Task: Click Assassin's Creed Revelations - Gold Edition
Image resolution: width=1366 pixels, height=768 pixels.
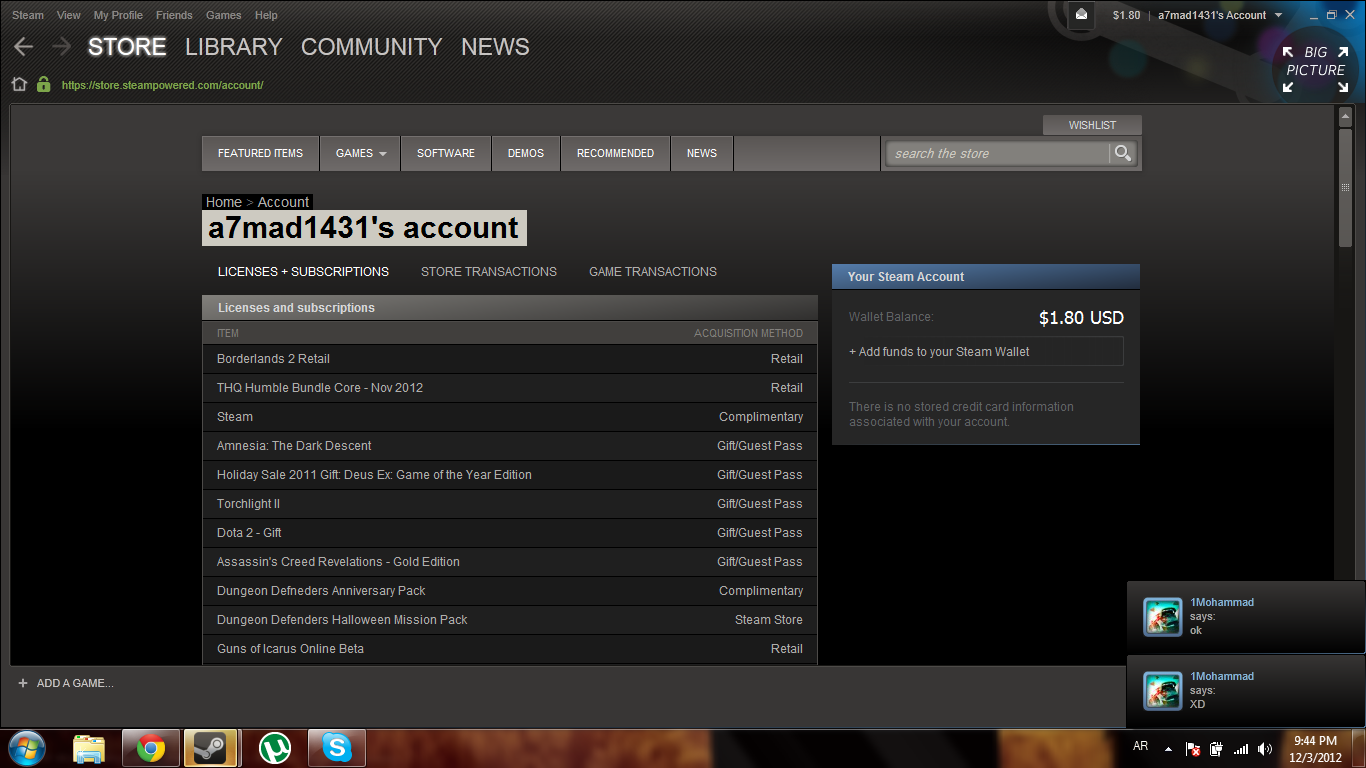Action: (338, 562)
